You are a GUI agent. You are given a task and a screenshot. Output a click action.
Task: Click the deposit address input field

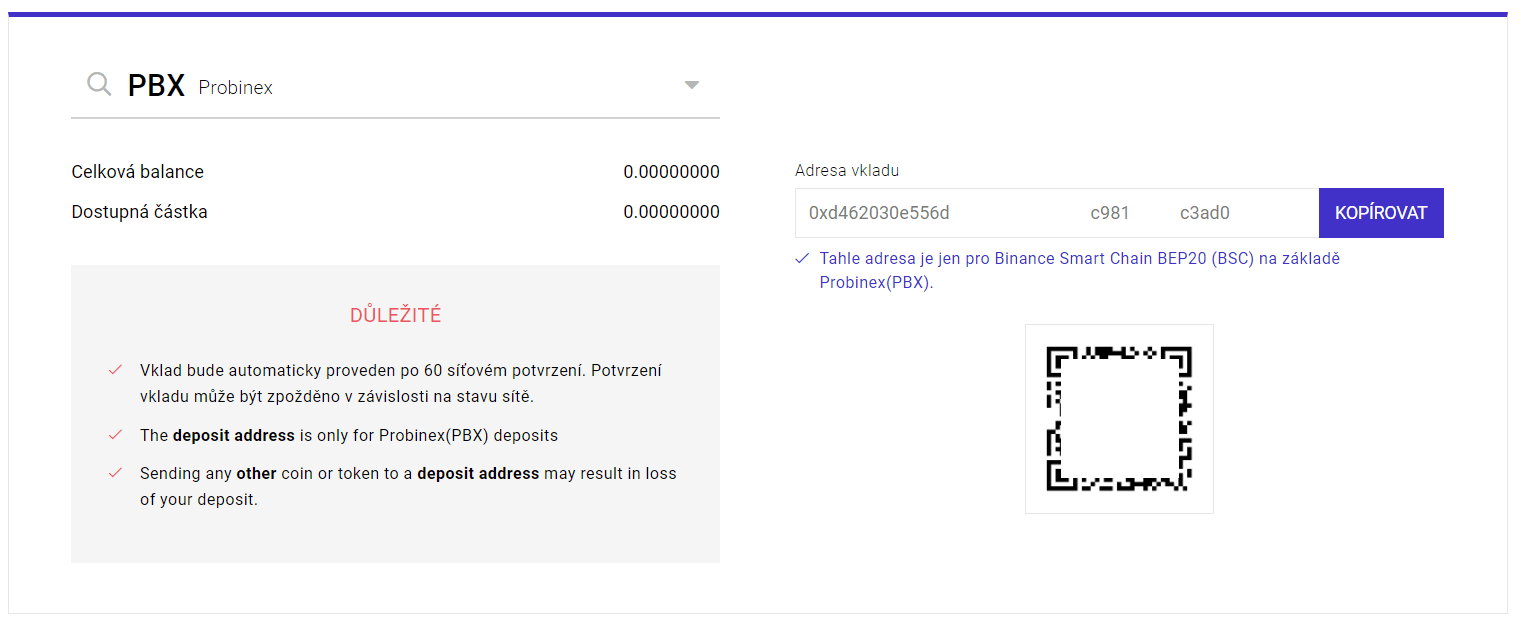1055,213
